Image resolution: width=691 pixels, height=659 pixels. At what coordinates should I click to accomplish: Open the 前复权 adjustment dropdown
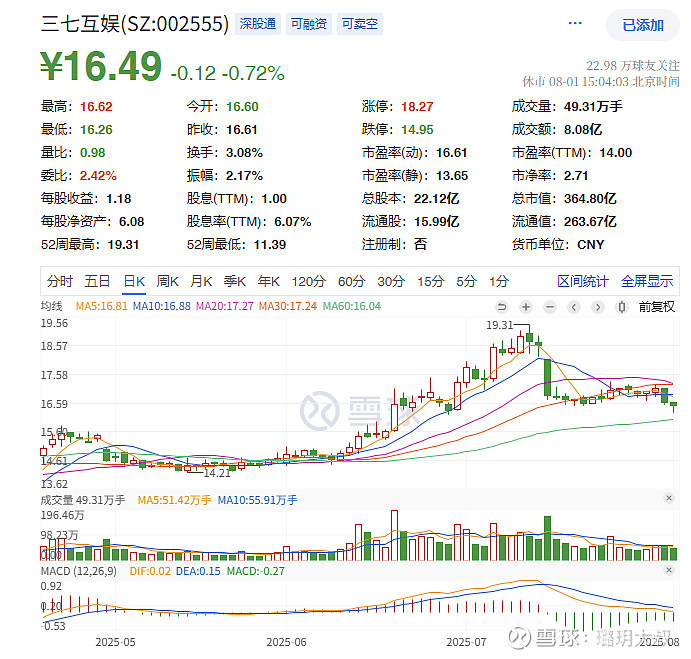click(x=657, y=307)
